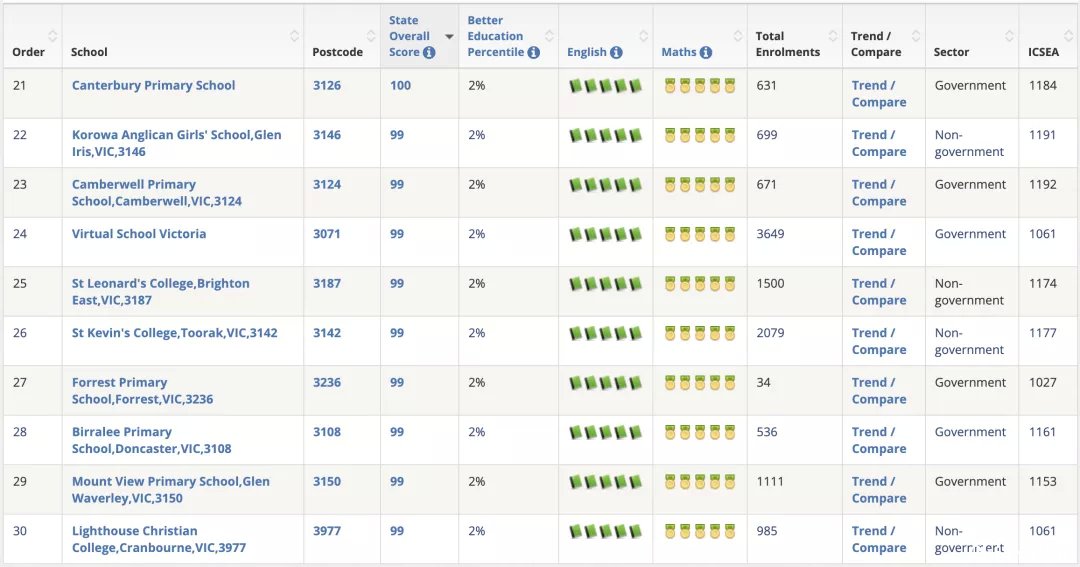Sort by English column arrows
This screenshot has height=567, width=1080.
[x=643, y=36]
